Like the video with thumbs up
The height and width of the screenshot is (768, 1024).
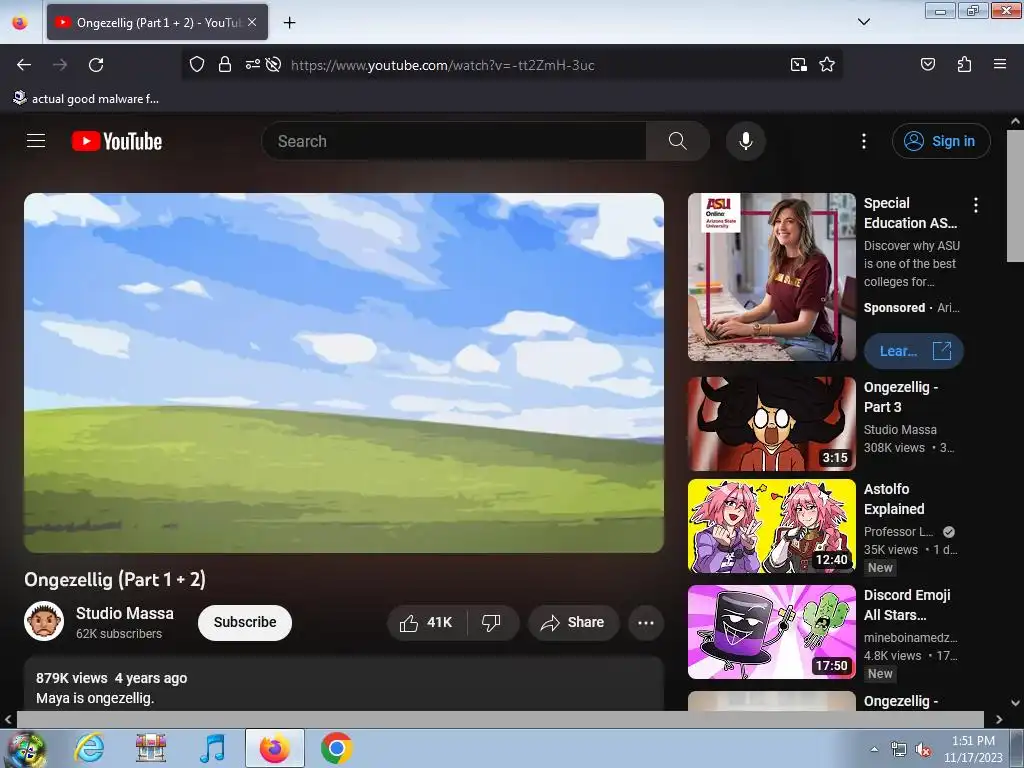click(x=426, y=622)
